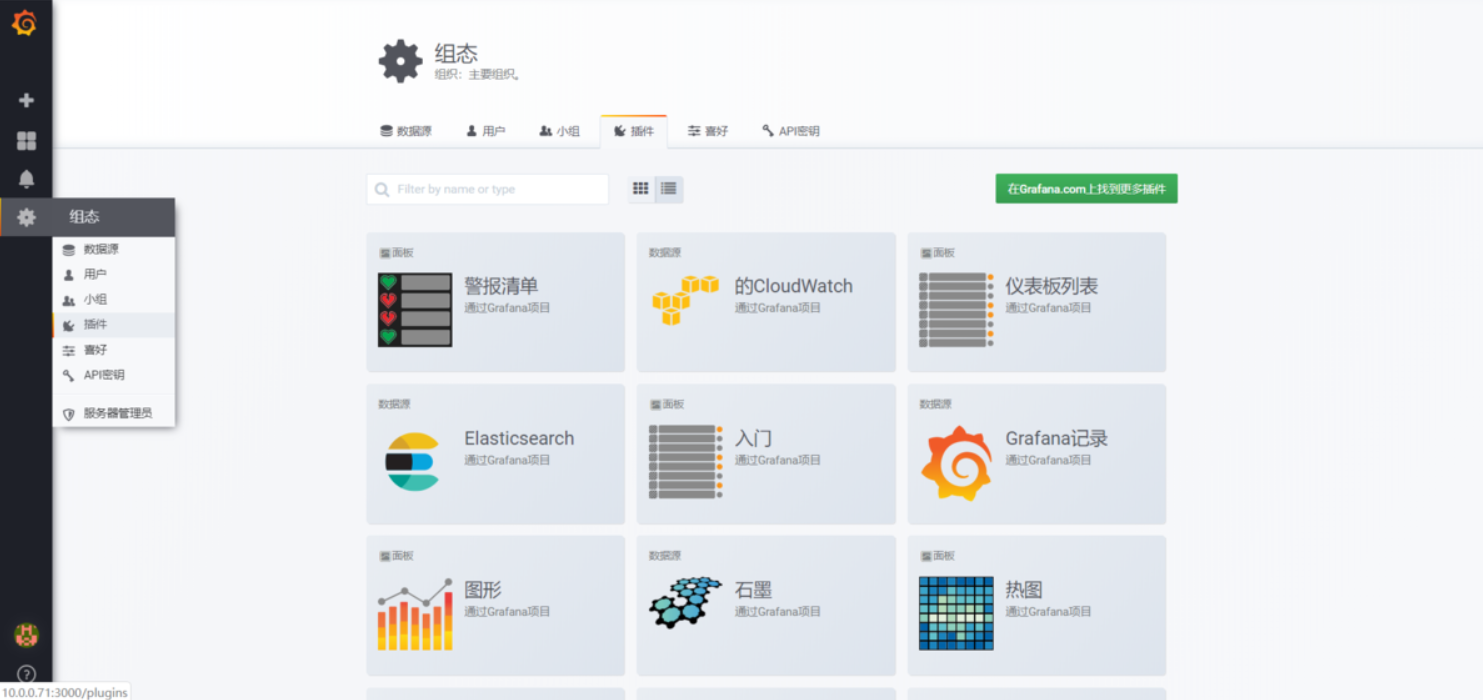The width and height of the screenshot is (1483, 700).
Task: Click the shield icon next to 服务器管理员
Action: pyautogui.click(x=69, y=413)
